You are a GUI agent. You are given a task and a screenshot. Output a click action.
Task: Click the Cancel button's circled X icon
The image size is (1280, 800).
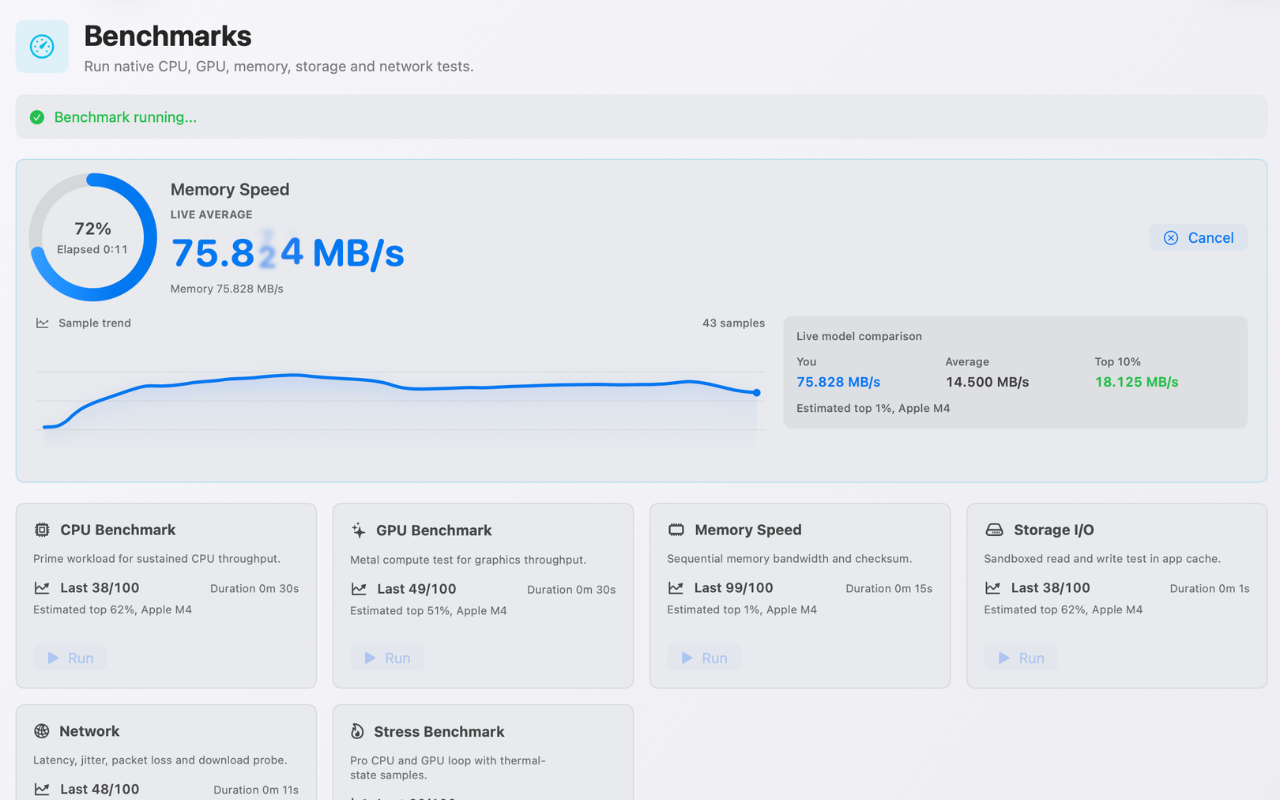pos(1171,238)
